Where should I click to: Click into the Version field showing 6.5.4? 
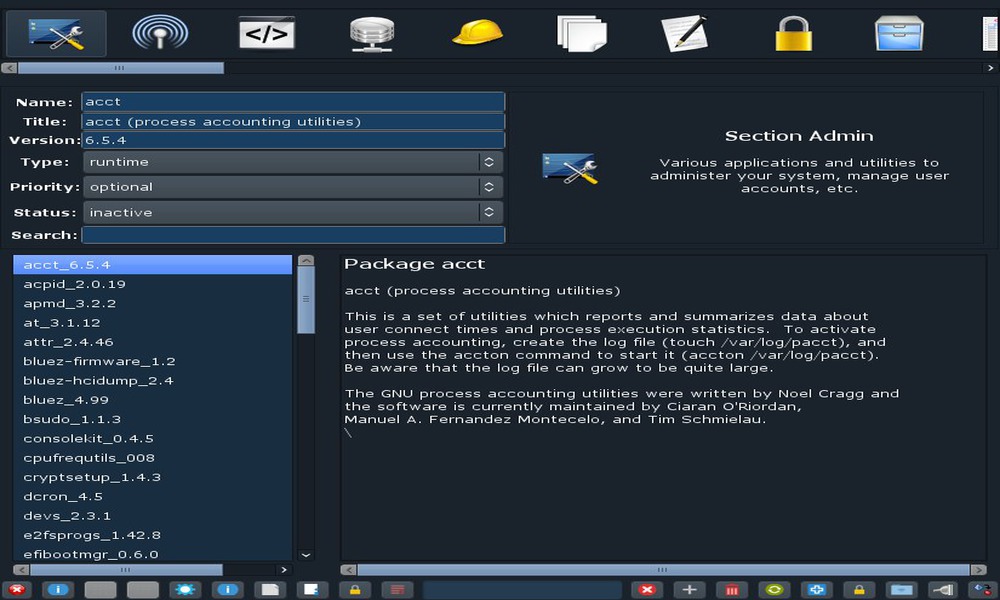click(293, 141)
